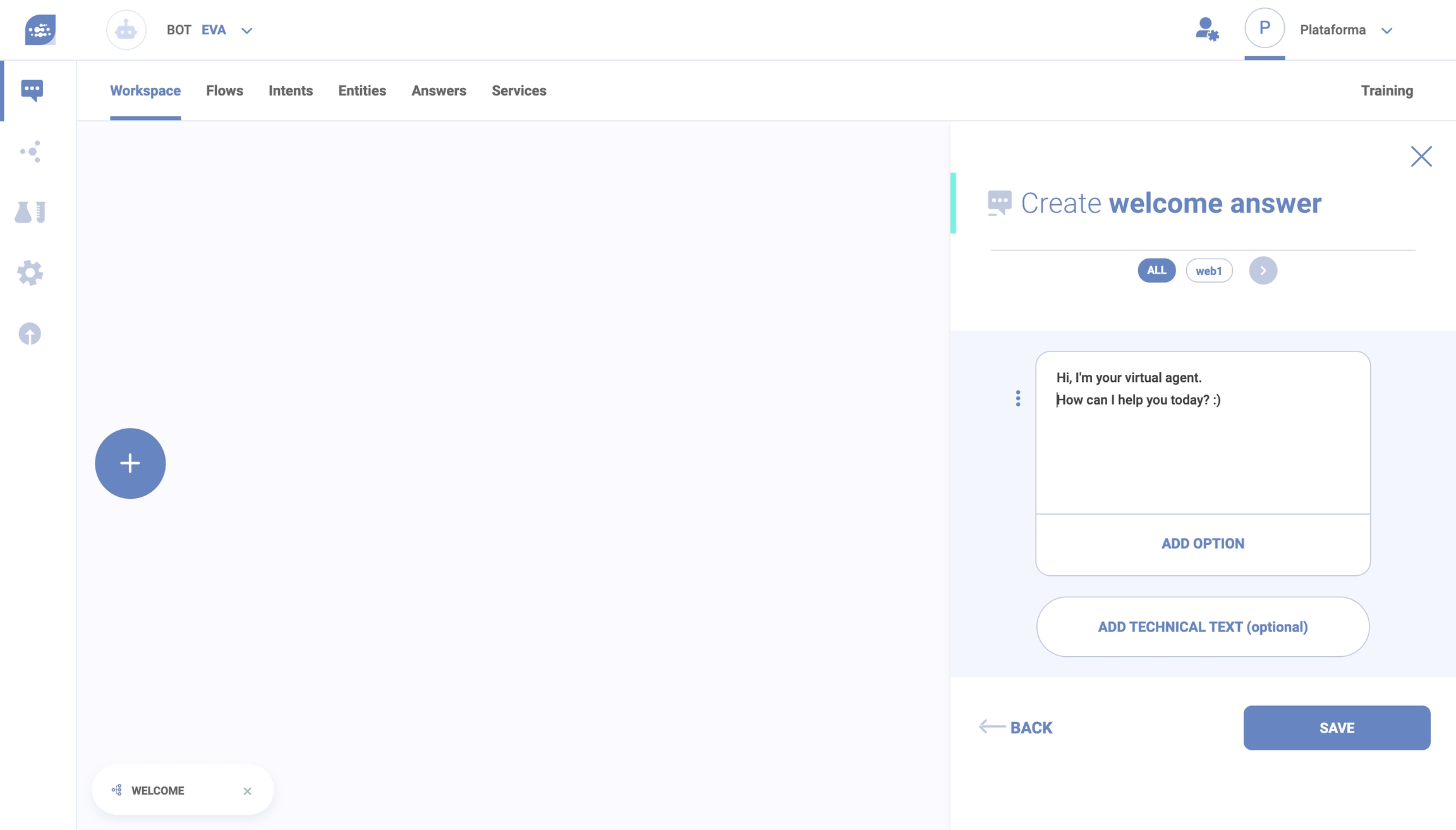Click the robot bot avatar icon
This screenshot has height=830, width=1456.
[x=126, y=30]
